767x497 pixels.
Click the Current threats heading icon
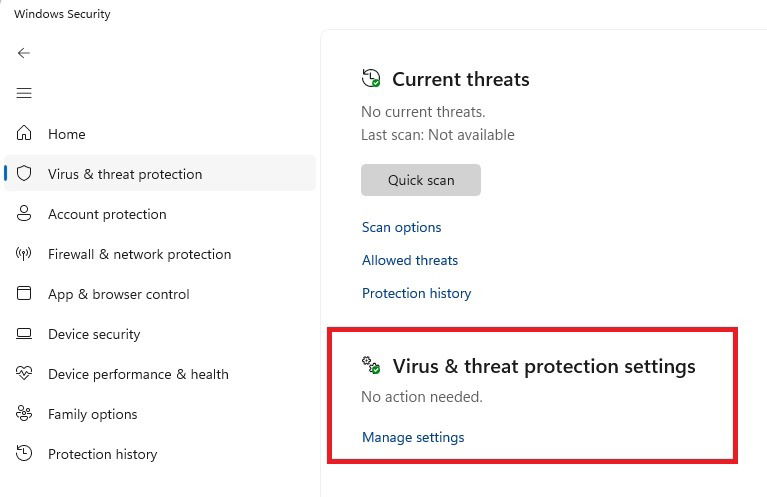pyautogui.click(x=371, y=78)
